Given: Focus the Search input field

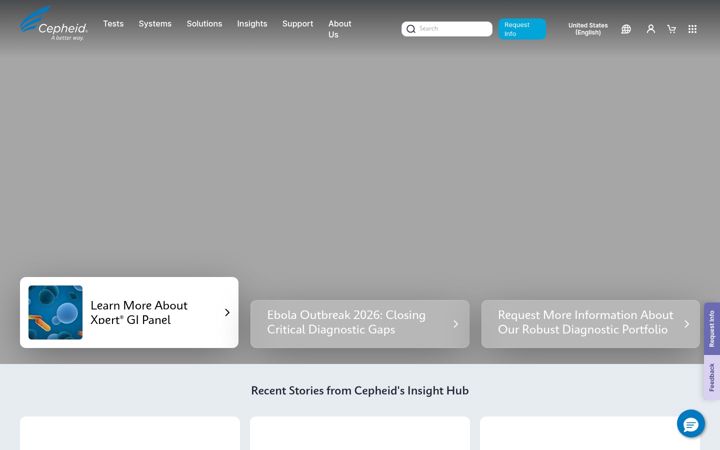Looking at the screenshot, I should coord(447,29).
